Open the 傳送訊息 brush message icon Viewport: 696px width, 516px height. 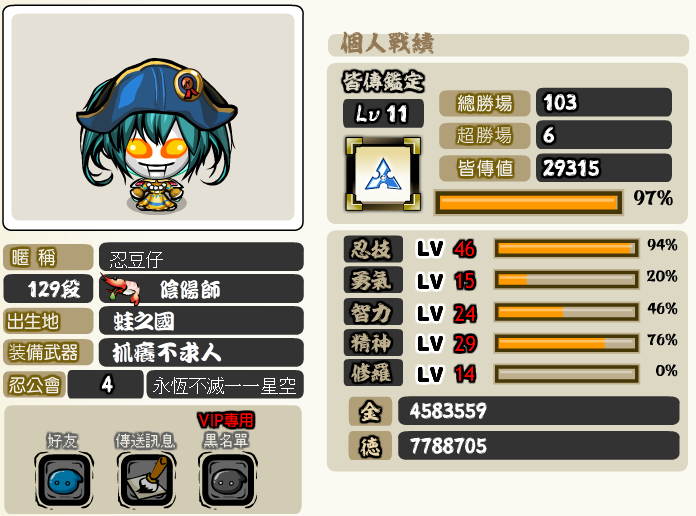(146, 480)
